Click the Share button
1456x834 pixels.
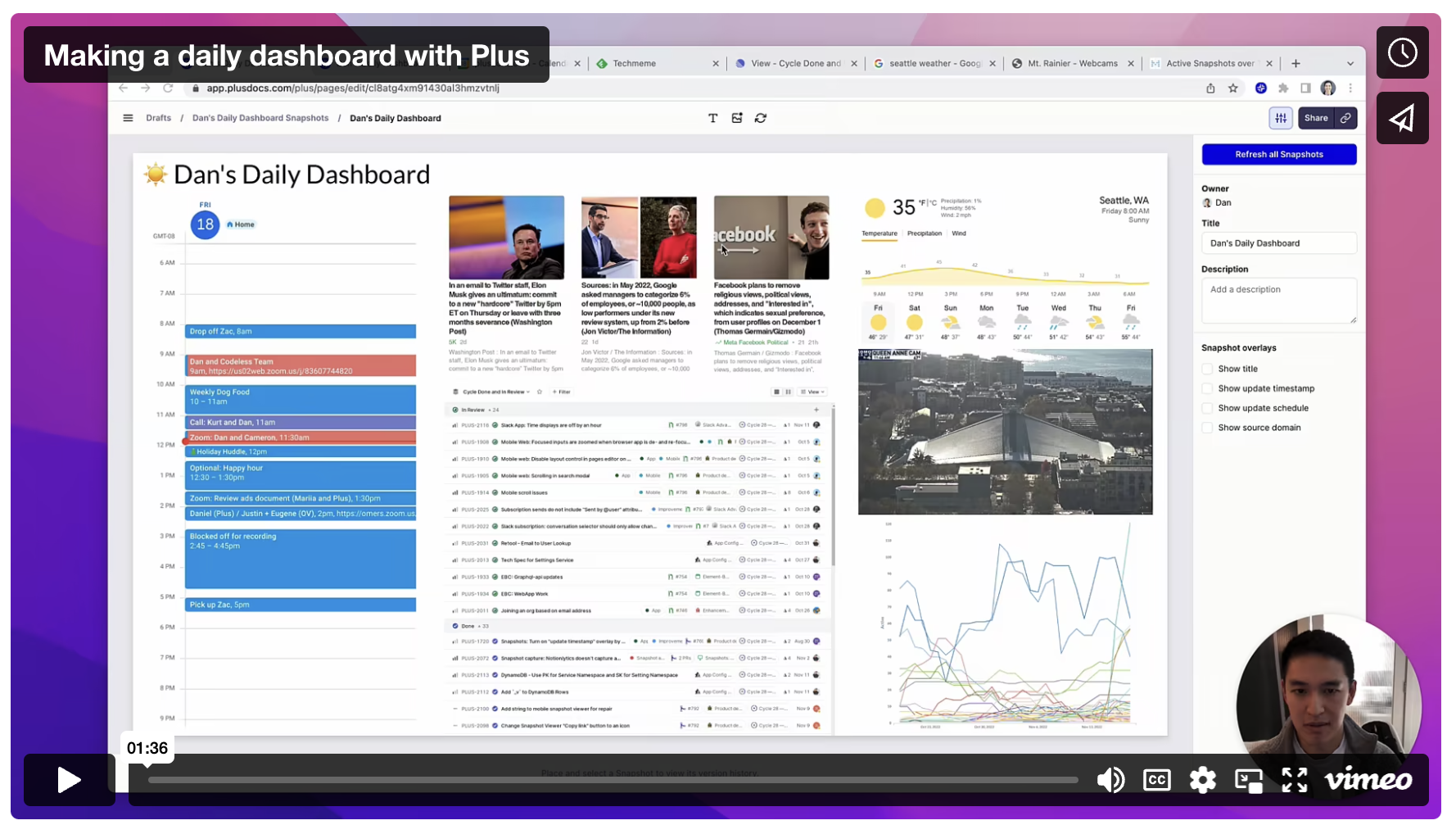pyautogui.click(x=1316, y=118)
